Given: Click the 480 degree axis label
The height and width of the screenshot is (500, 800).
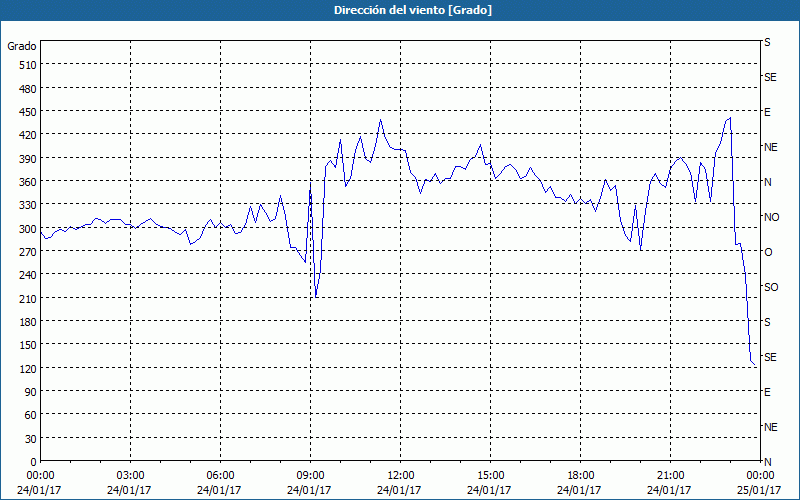Looking at the screenshot, I should (x=28, y=89).
